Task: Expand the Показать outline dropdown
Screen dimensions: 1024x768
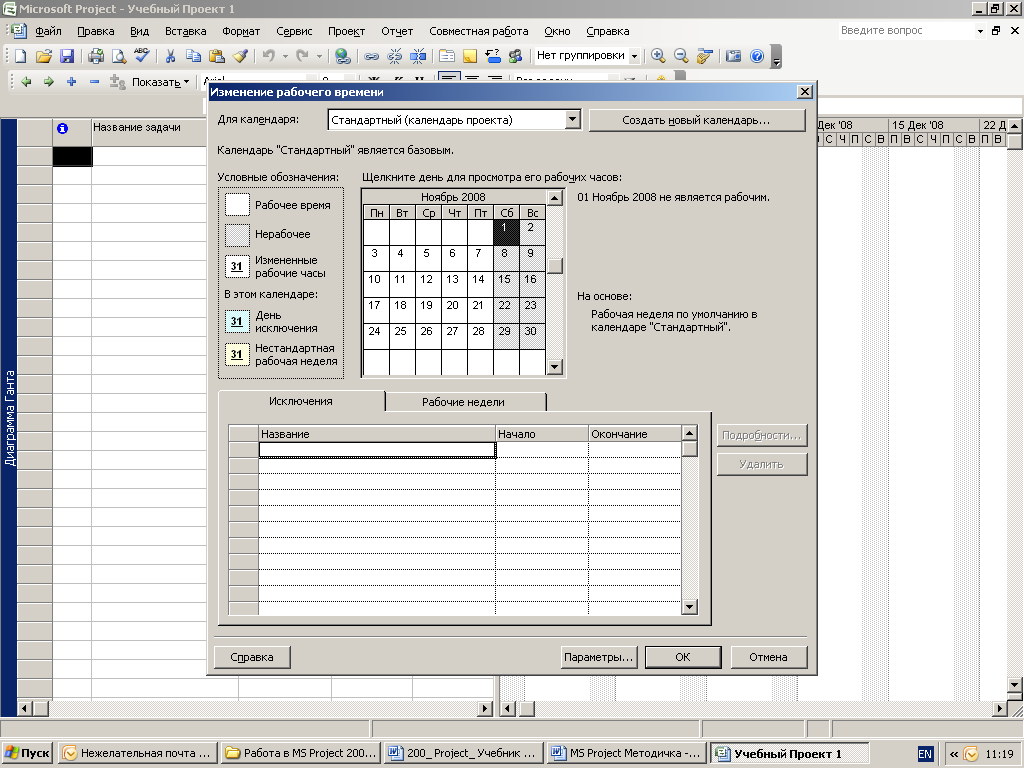Action: click(161, 82)
